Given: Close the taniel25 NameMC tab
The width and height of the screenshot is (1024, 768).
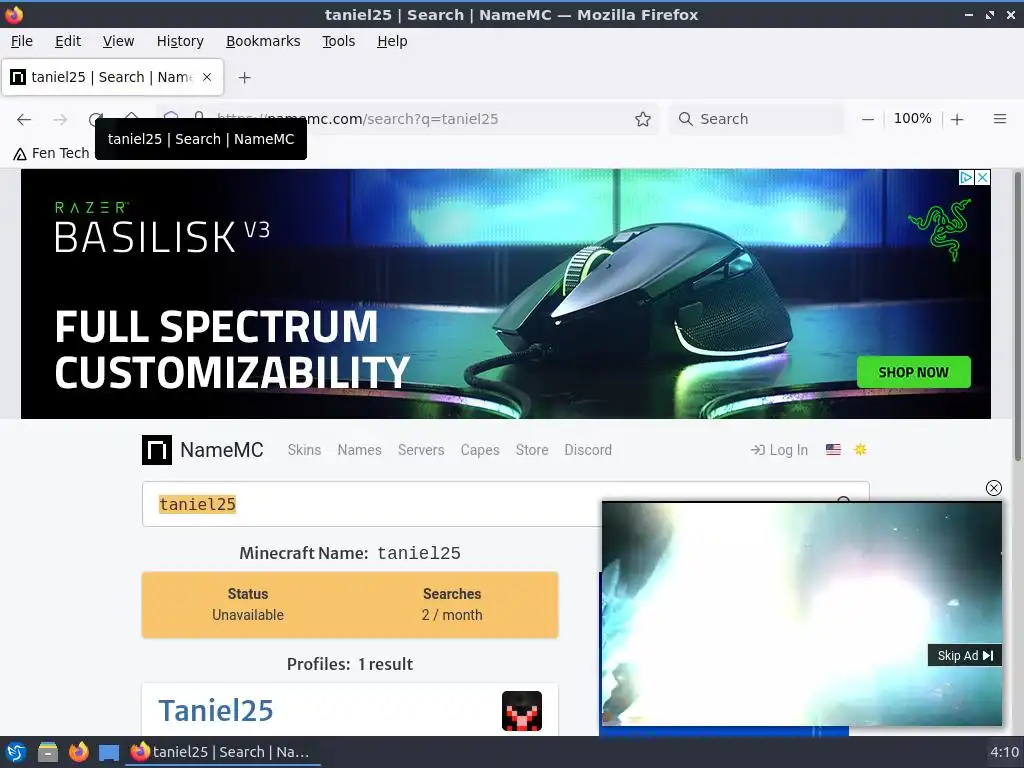Looking at the screenshot, I should (x=207, y=77).
